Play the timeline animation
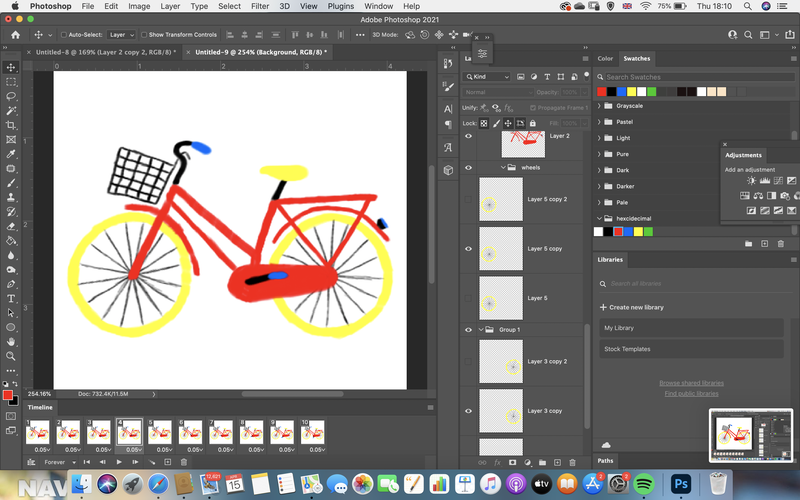 click(x=119, y=462)
